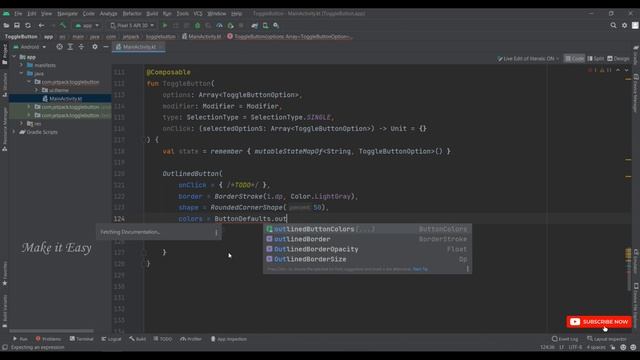Expand the ui.theme package

tap(36, 90)
